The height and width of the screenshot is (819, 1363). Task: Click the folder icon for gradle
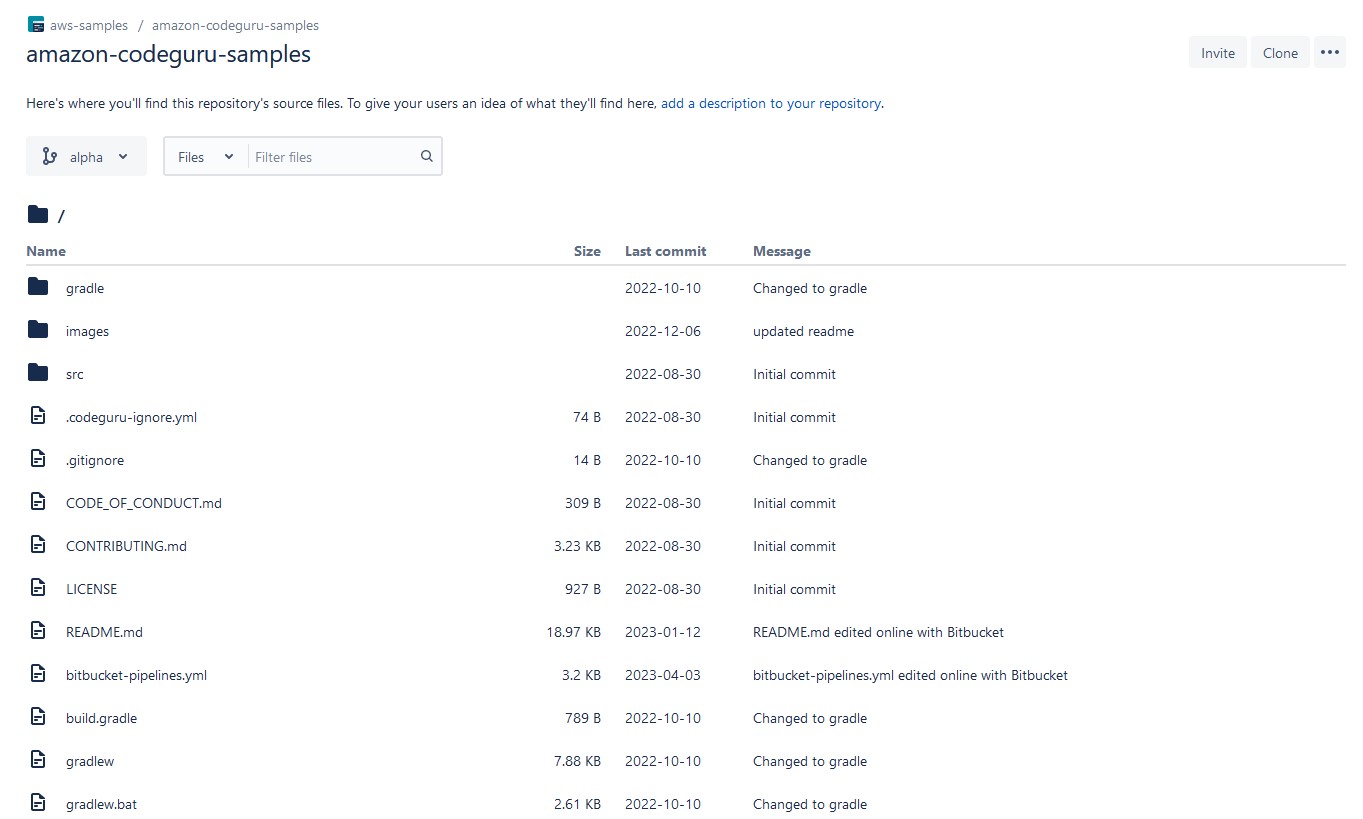[38, 287]
